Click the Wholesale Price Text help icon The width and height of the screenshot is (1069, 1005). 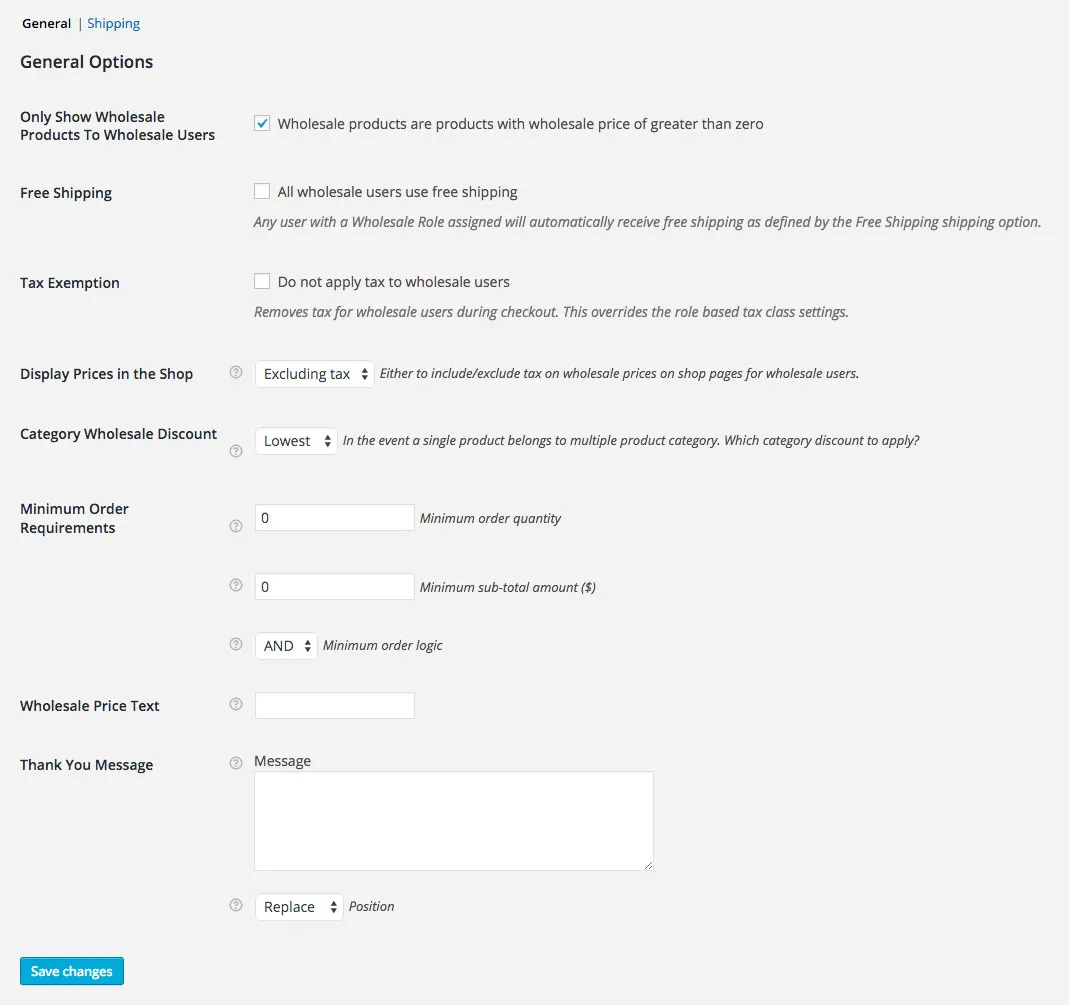235,703
